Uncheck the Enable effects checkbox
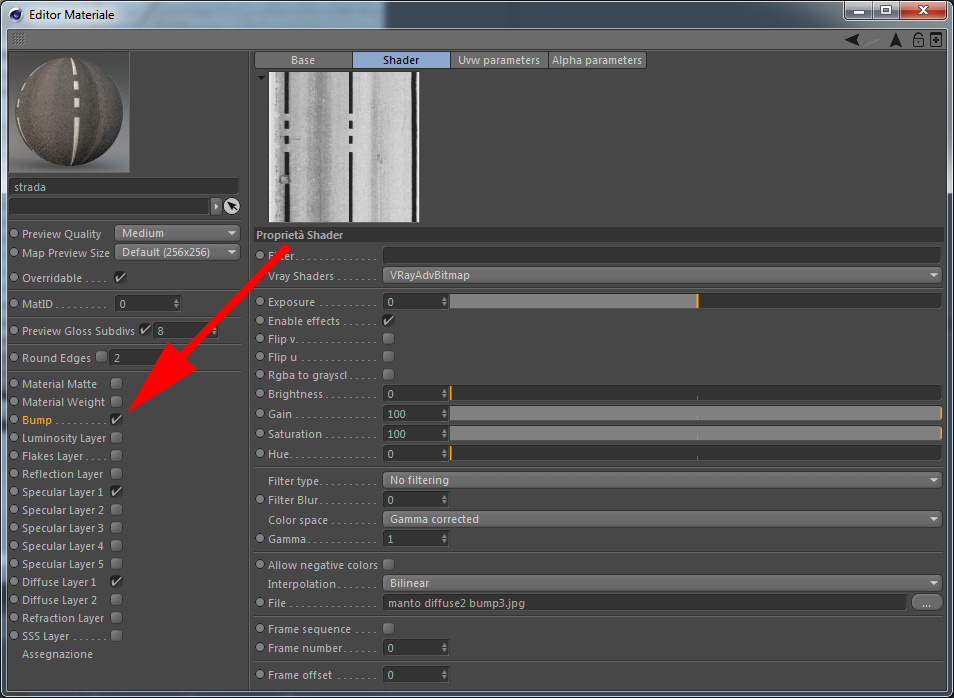954x698 pixels. click(x=388, y=320)
